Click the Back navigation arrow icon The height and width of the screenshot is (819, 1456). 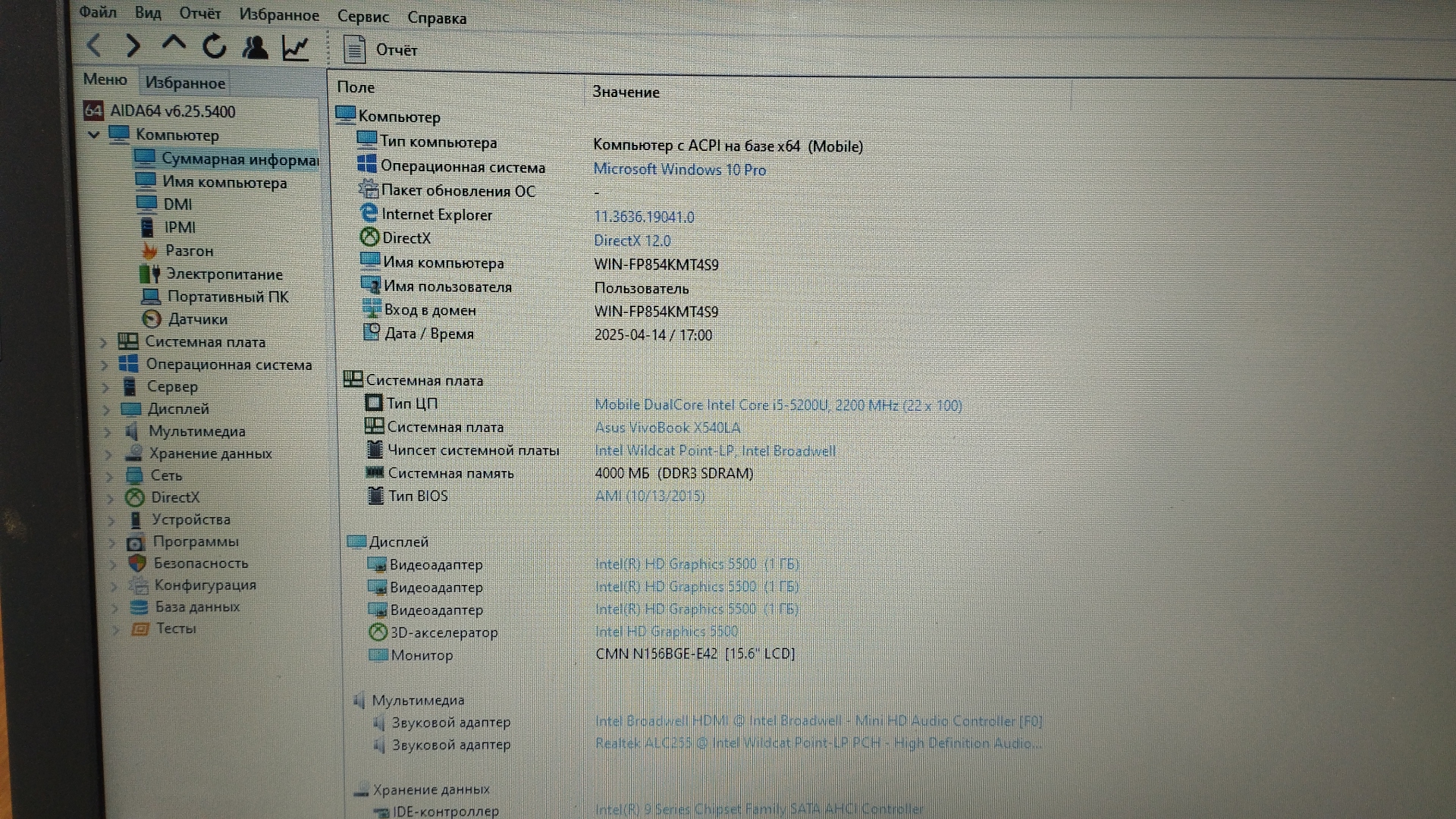coord(94,46)
